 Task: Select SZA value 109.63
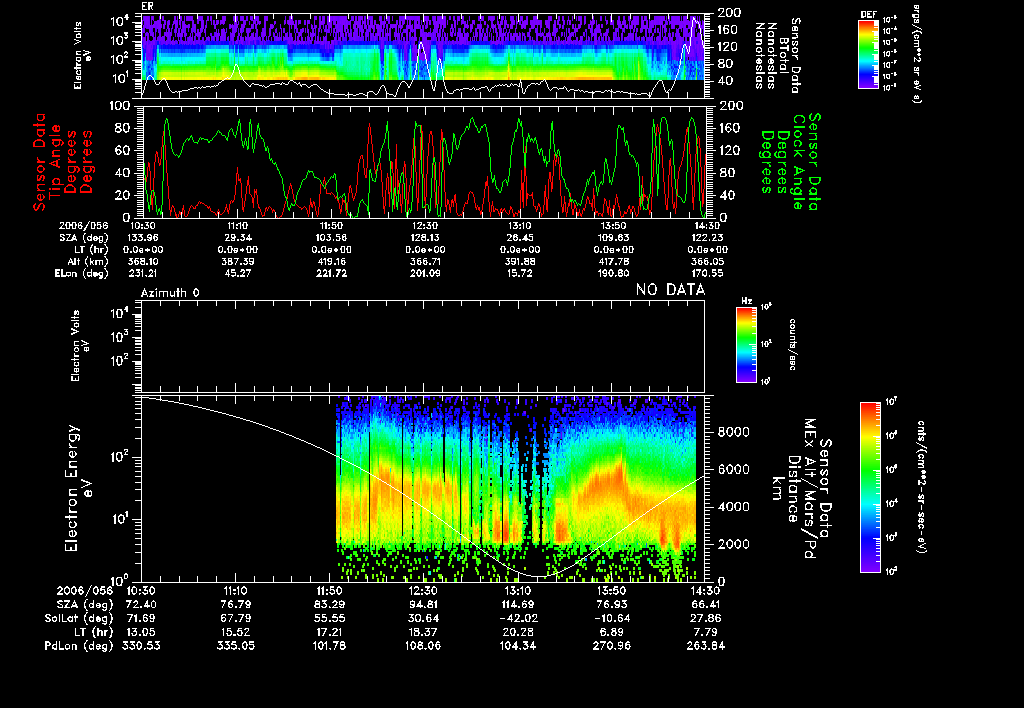click(613, 238)
